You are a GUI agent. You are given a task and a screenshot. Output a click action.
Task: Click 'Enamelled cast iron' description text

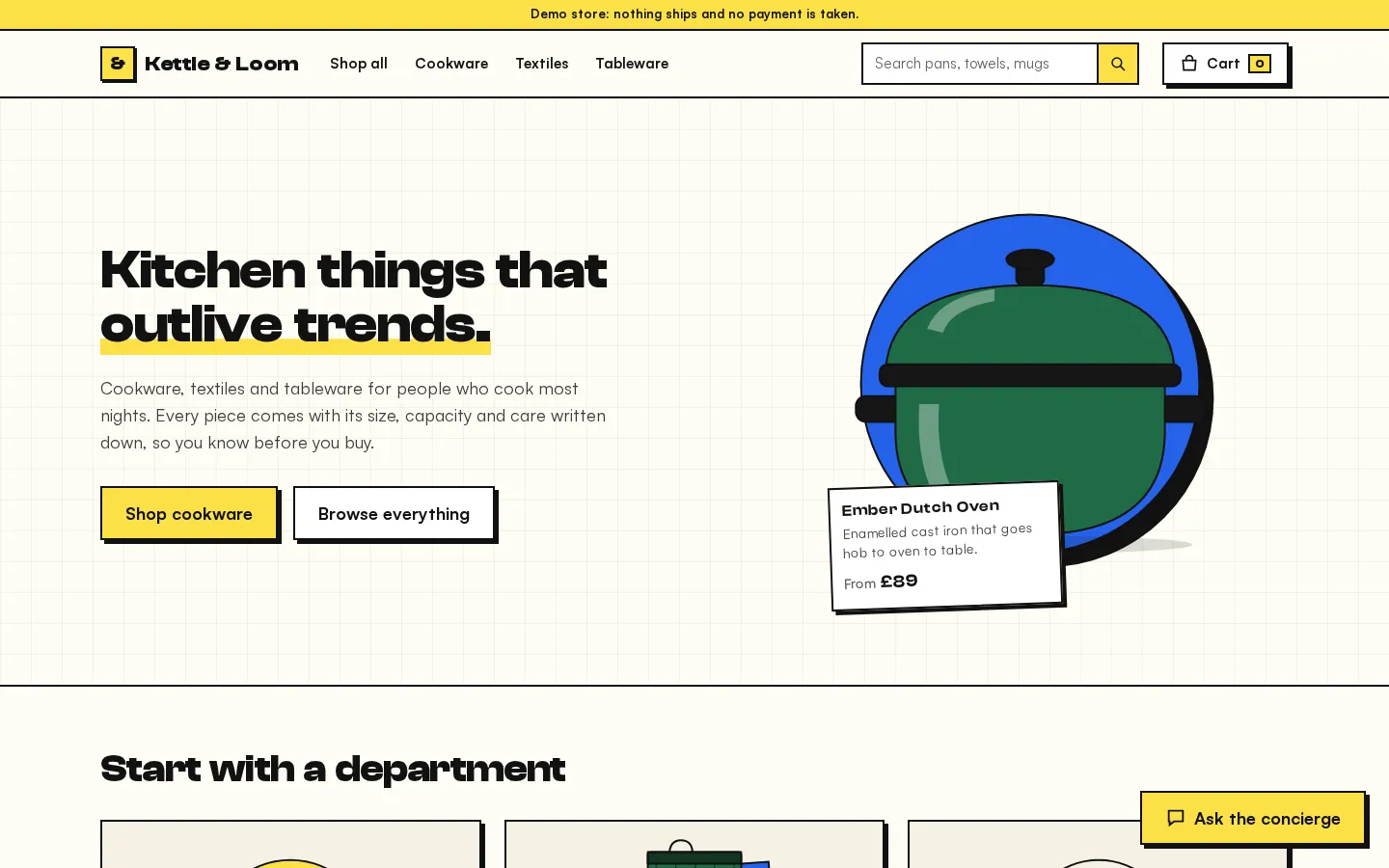(x=938, y=541)
